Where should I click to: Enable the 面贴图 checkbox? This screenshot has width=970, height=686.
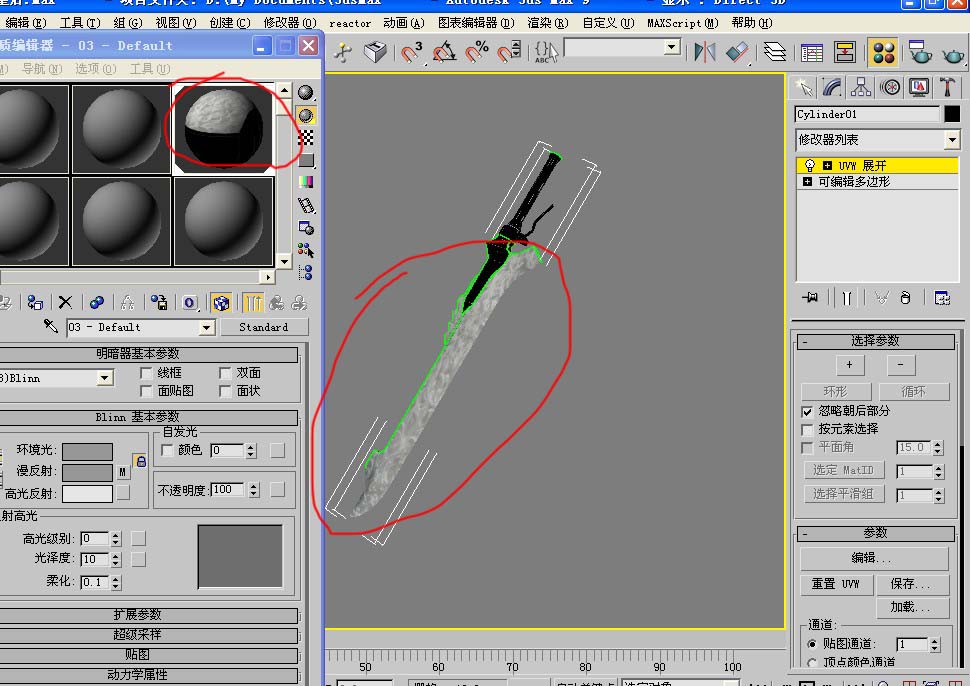[x=147, y=391]
